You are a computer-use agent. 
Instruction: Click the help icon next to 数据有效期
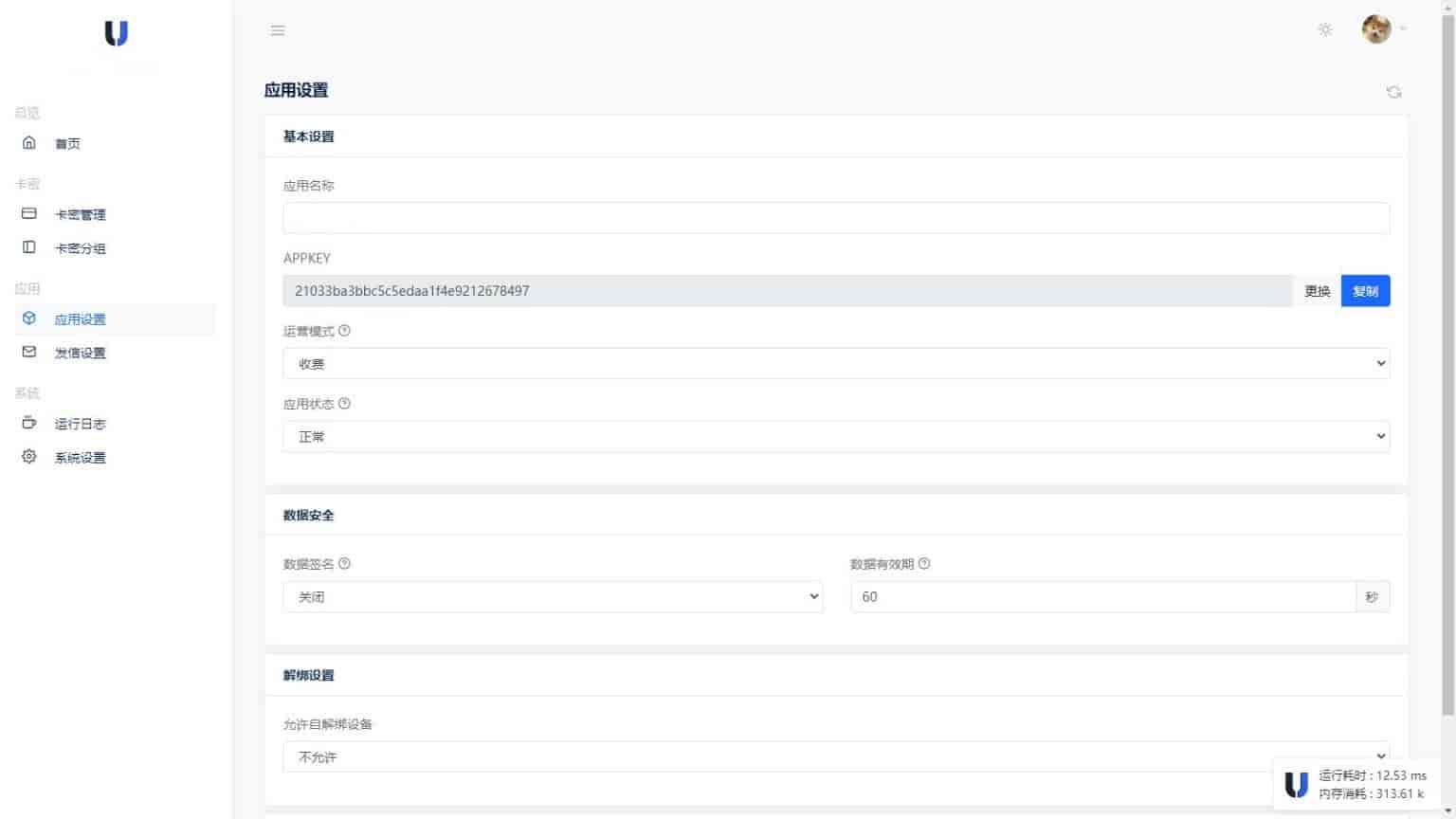point(924,563)
